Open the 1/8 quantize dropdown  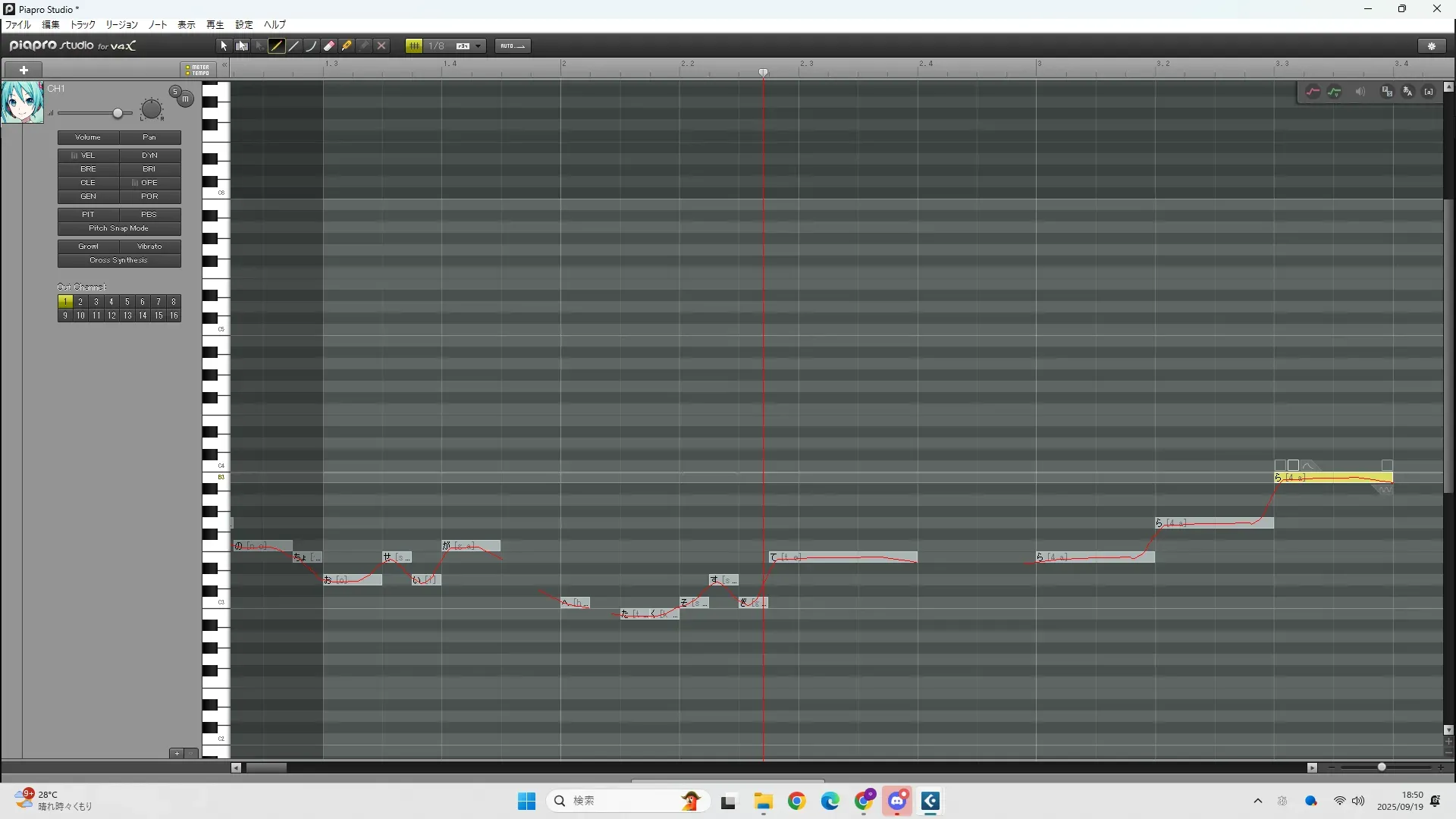coord(478,46)
